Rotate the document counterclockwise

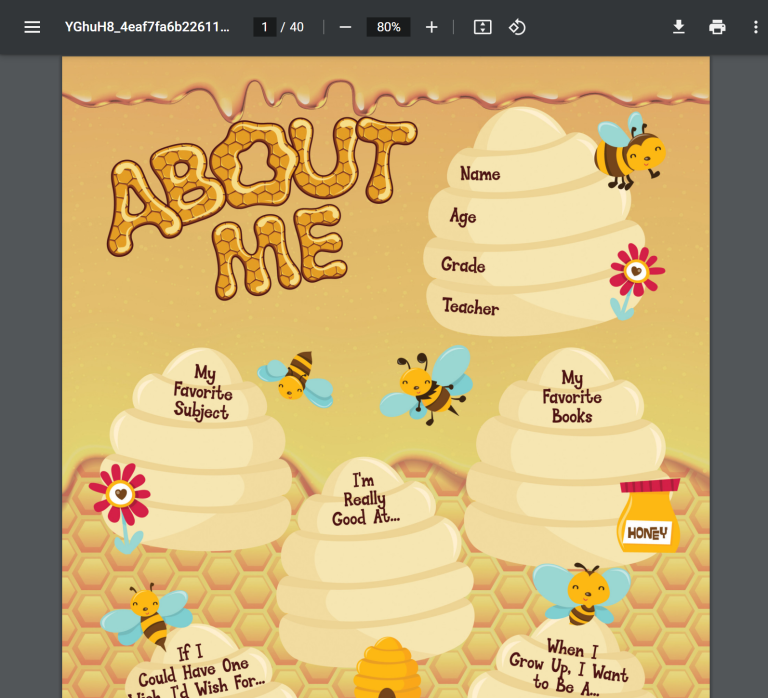[x=517, y=27]
